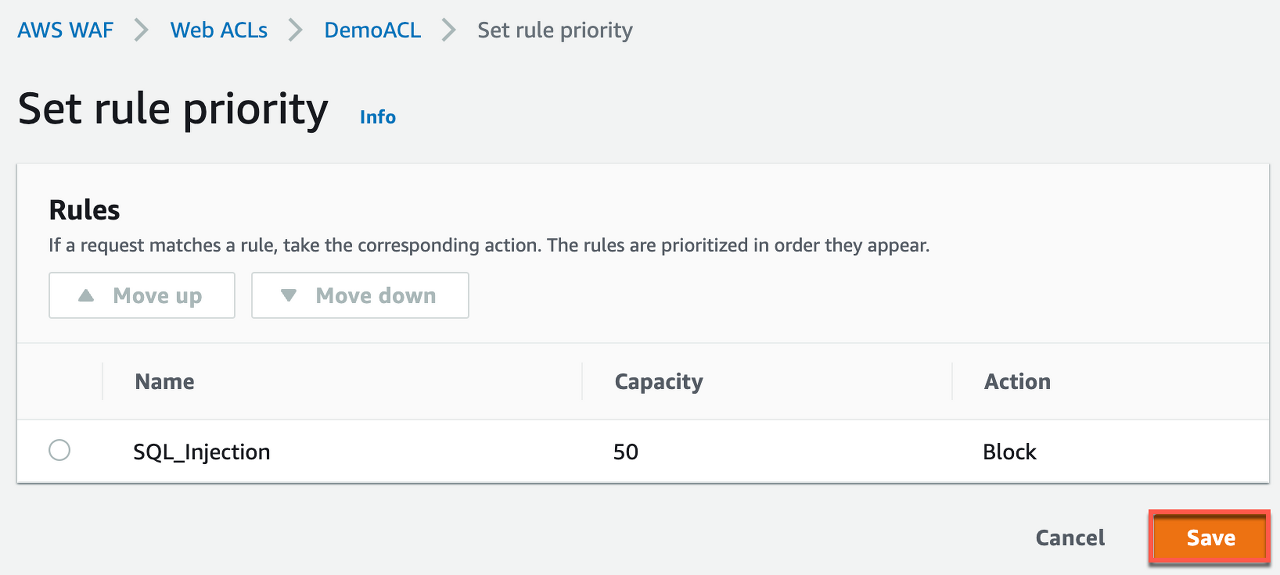Click the capacity value 50
1280x575 pixels.
[626, 452]
